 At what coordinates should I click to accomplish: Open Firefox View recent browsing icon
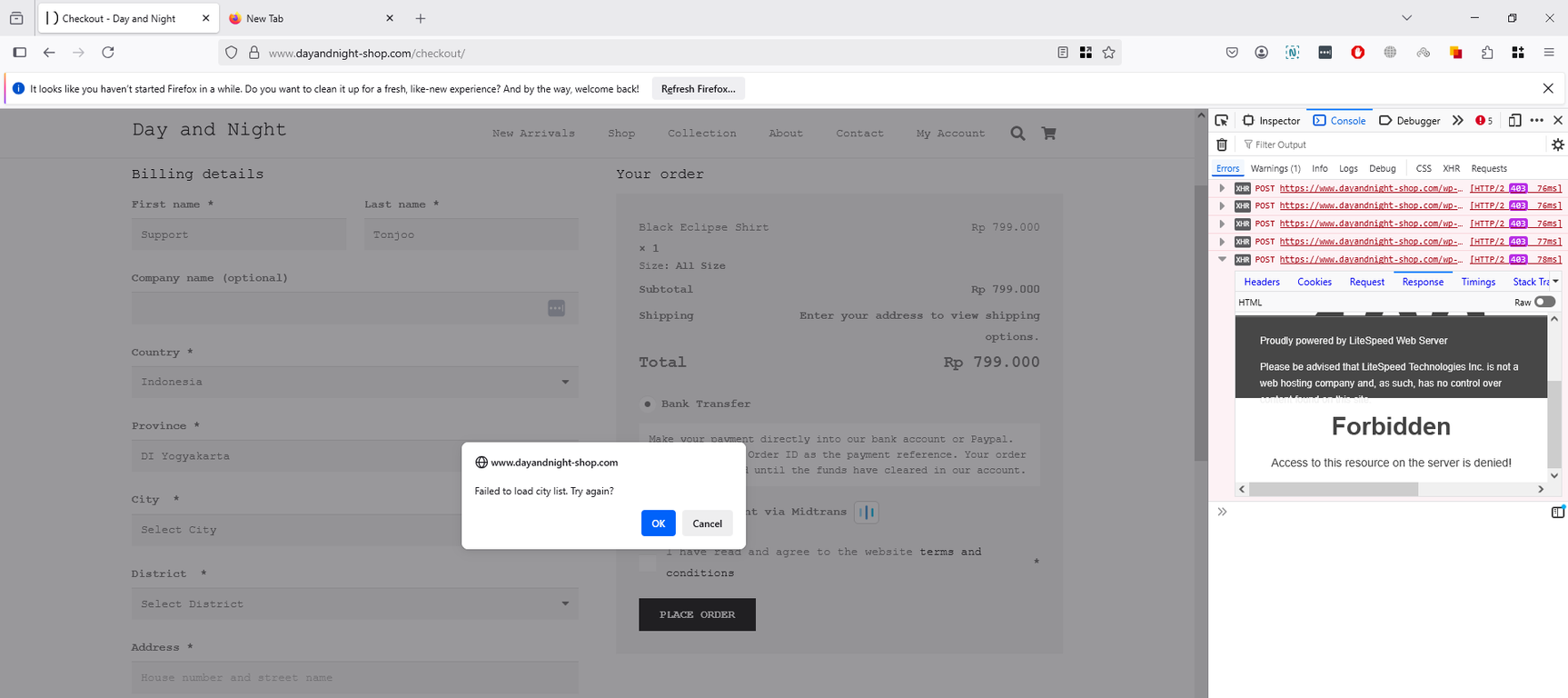tap(16, 18)
